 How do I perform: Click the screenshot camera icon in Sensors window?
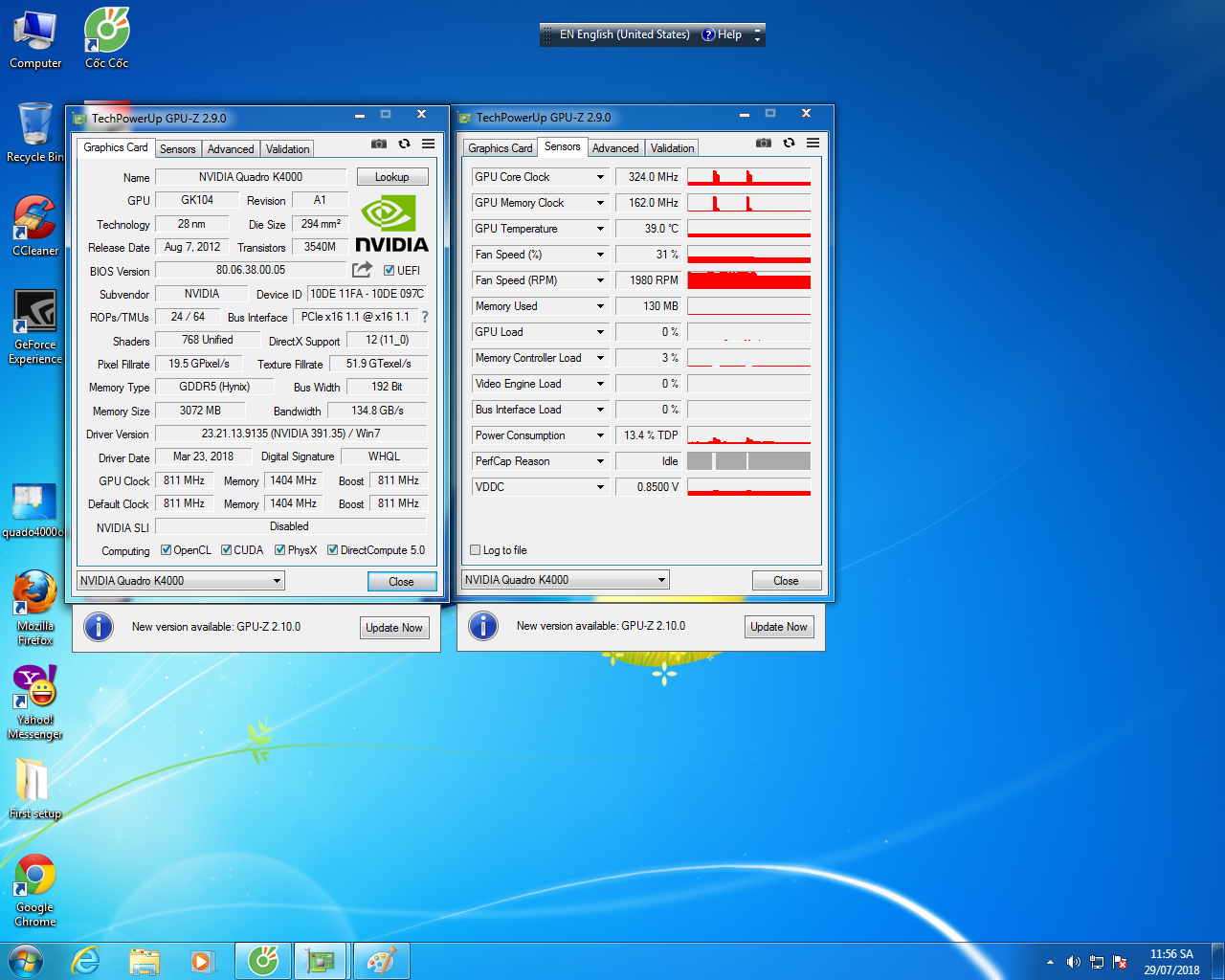tap(763, 143)
